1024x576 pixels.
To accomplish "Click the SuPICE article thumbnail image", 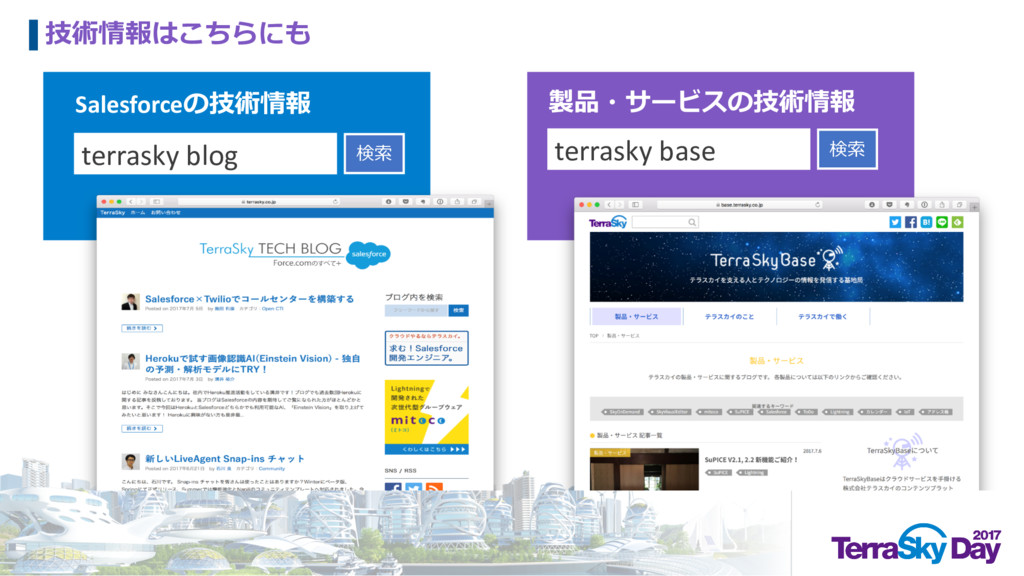I will pos(644,469).
